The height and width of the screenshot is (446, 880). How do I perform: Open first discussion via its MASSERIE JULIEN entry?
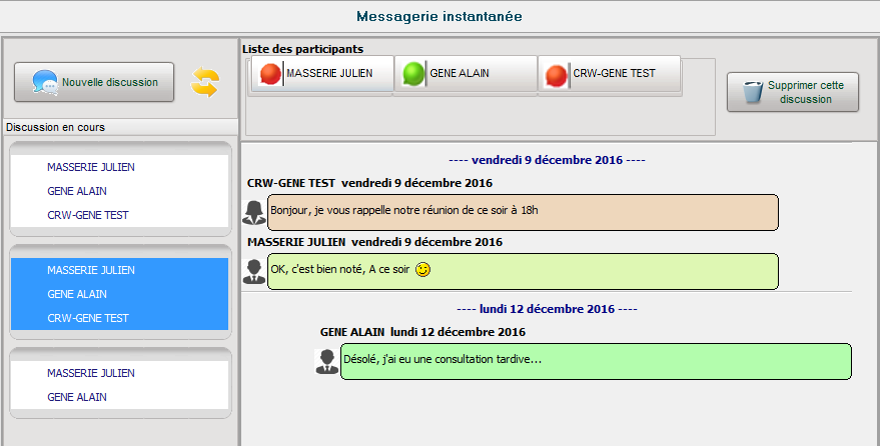91,167
